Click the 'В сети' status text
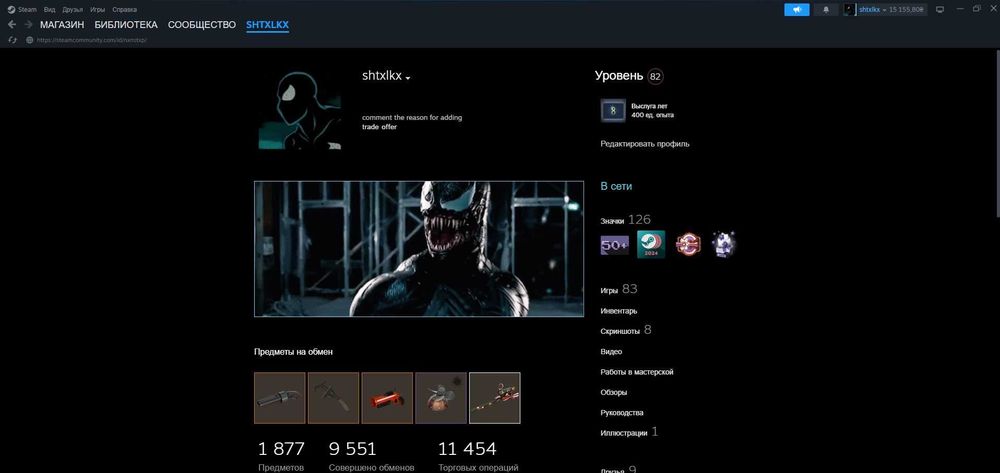This screenshot has width=1000, height=473. click(x=616, y=187)
